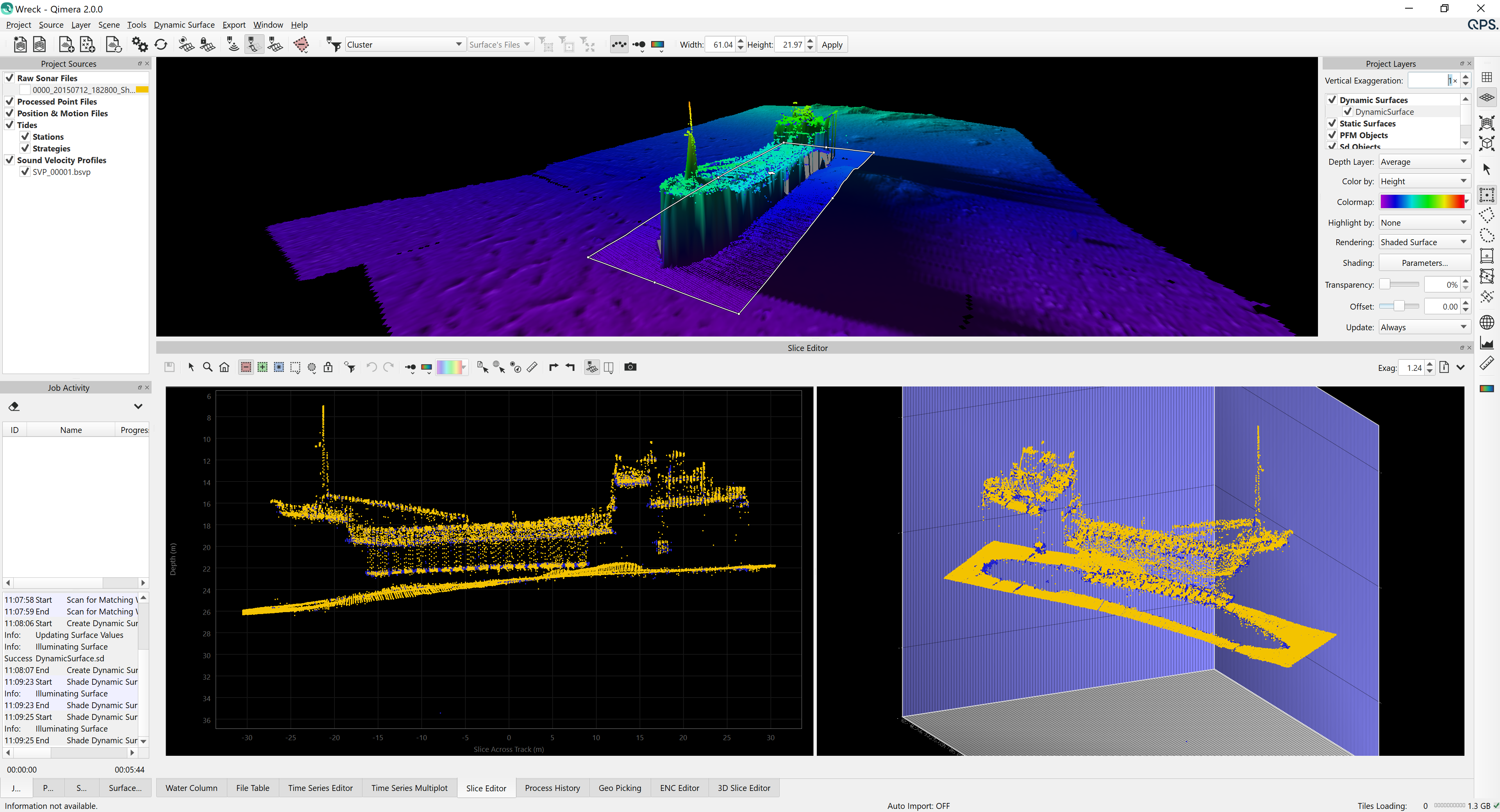Screen dimensions: 1500x812
Task: Click the lock icon in Slice Editor toolbar
Action: [329, 367]
